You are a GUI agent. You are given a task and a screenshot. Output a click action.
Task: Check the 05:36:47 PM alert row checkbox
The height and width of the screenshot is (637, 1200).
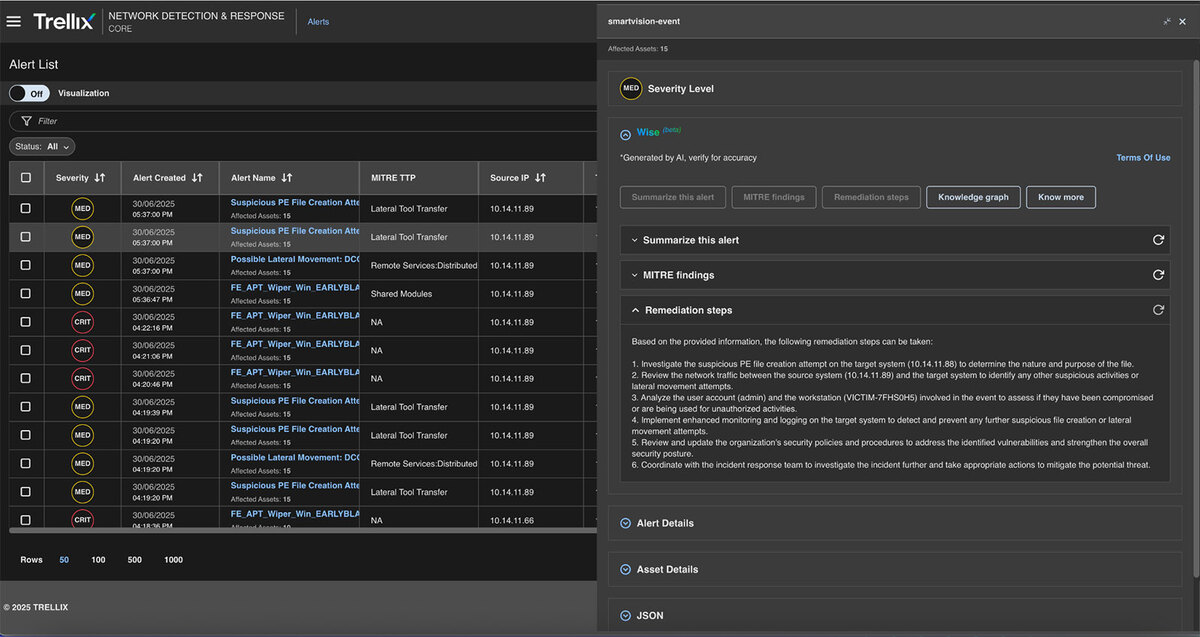26,294
